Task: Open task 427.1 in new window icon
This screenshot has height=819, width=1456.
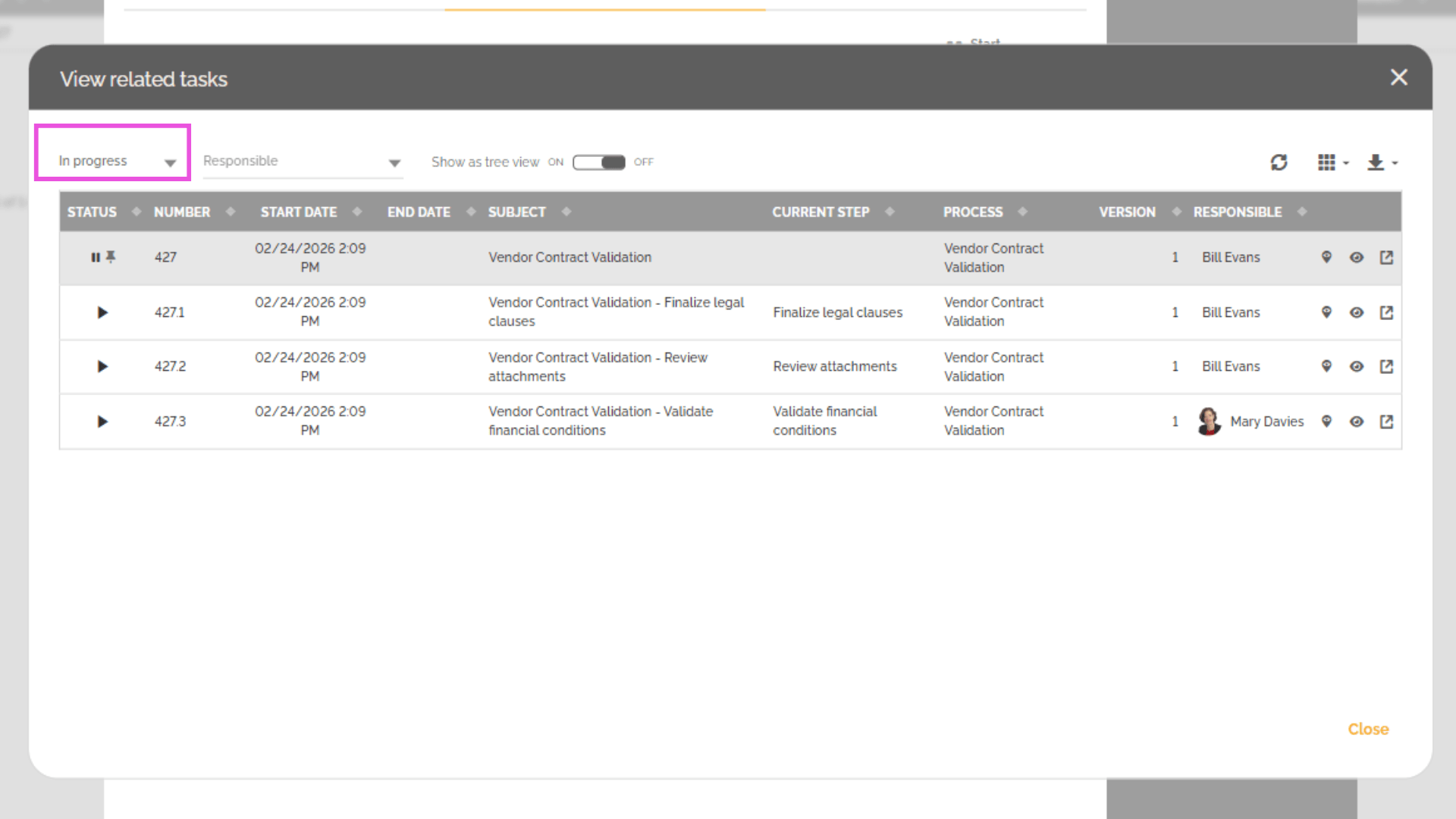Action: click(1386, 312)
